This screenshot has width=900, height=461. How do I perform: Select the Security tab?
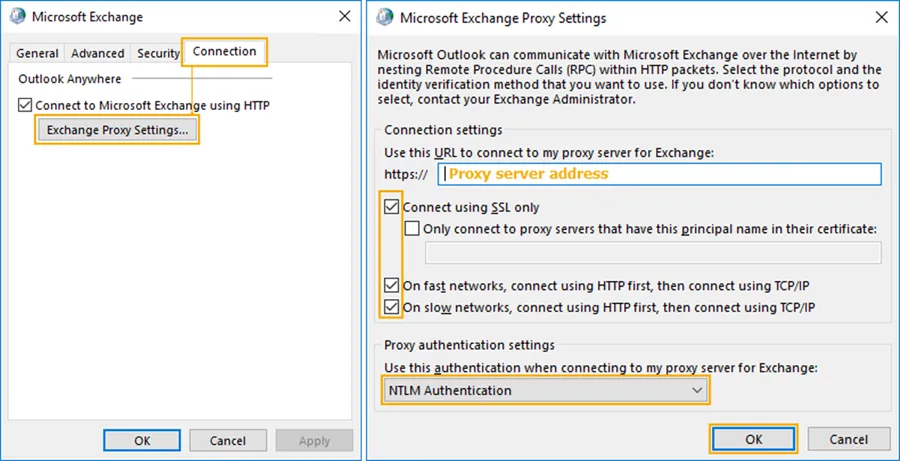tap(158, 53)
